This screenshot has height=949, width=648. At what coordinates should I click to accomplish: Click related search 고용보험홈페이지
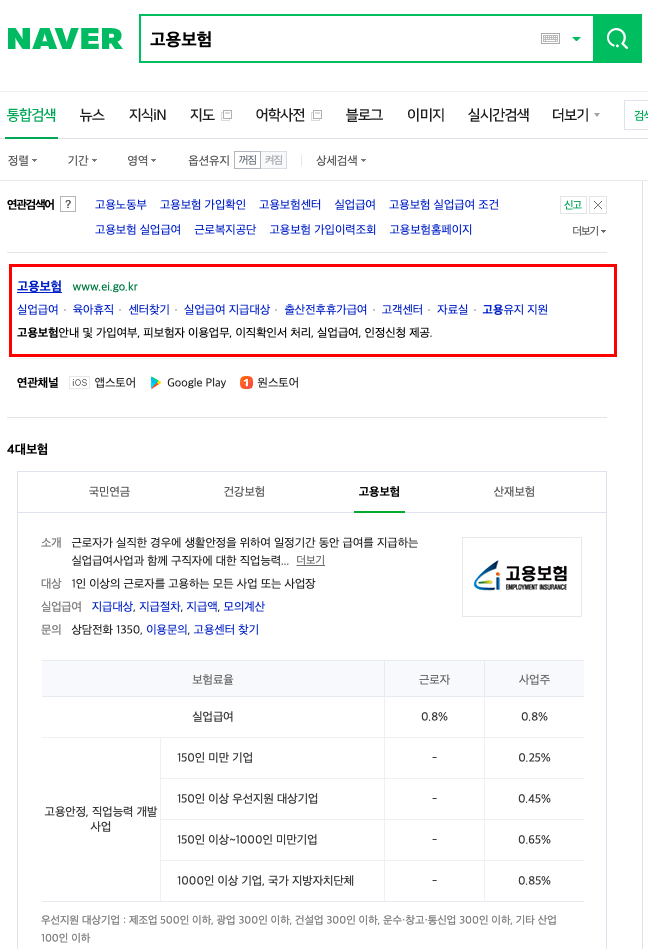point(430,229)
